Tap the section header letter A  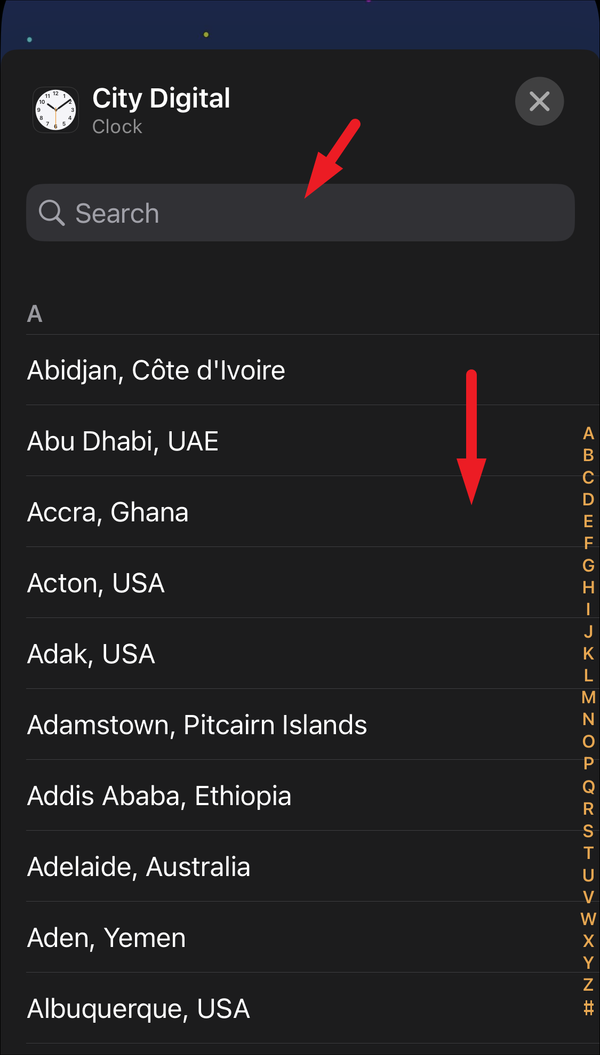35,313
